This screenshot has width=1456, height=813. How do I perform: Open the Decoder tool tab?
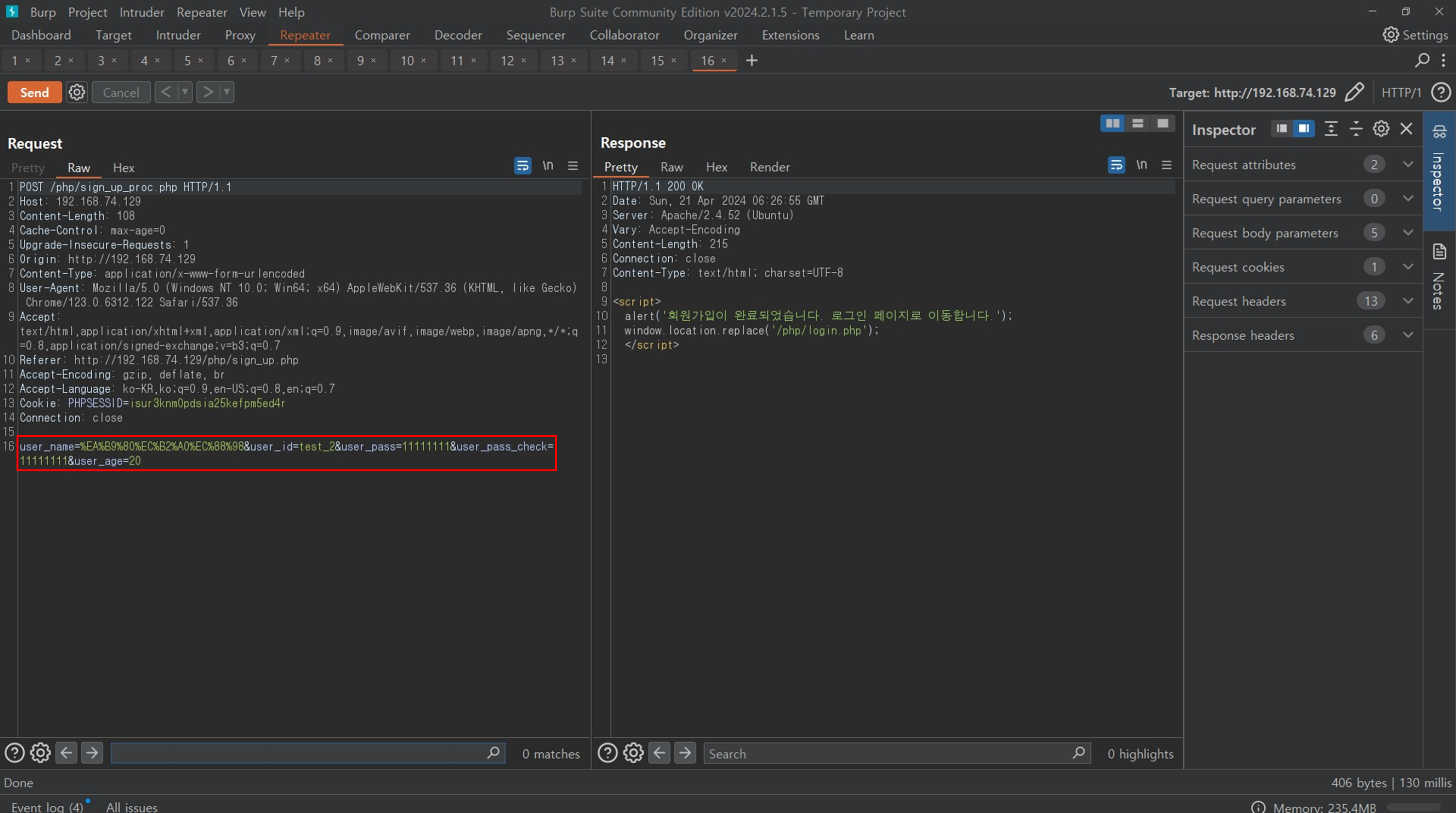458,35
